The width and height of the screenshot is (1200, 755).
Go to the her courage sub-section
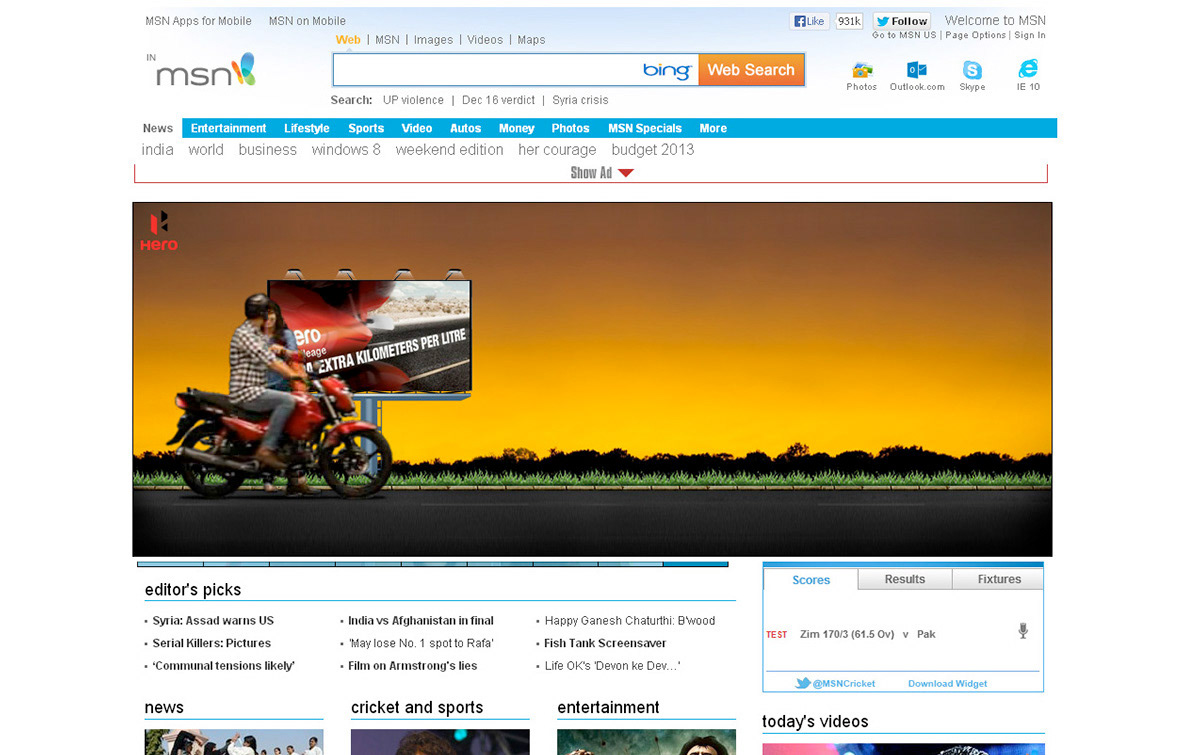[557, 149]
